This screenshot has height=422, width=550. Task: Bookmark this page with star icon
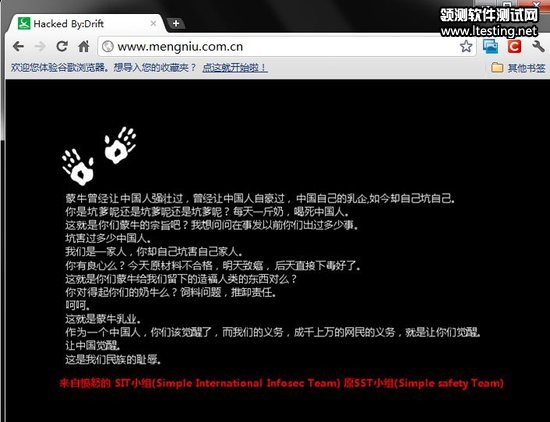pyautogui.click(x=466, y=46)
